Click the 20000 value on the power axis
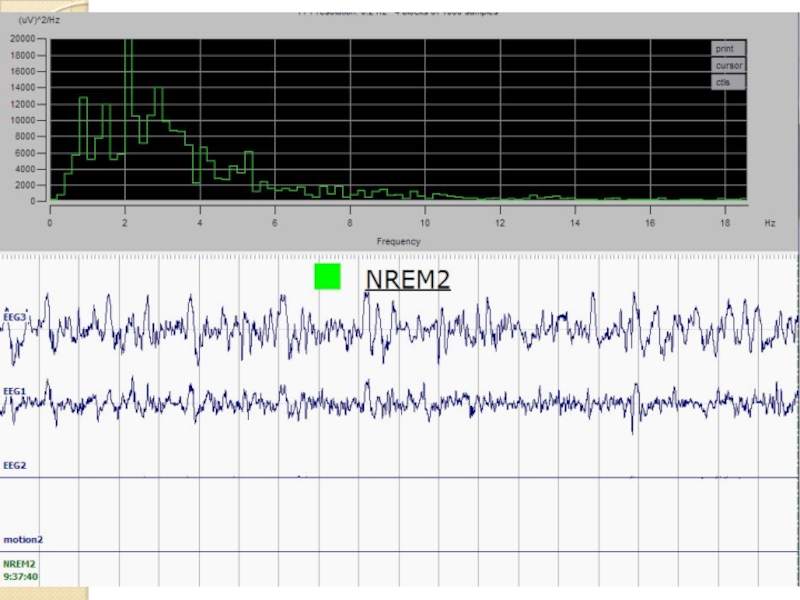 point(22,38)
